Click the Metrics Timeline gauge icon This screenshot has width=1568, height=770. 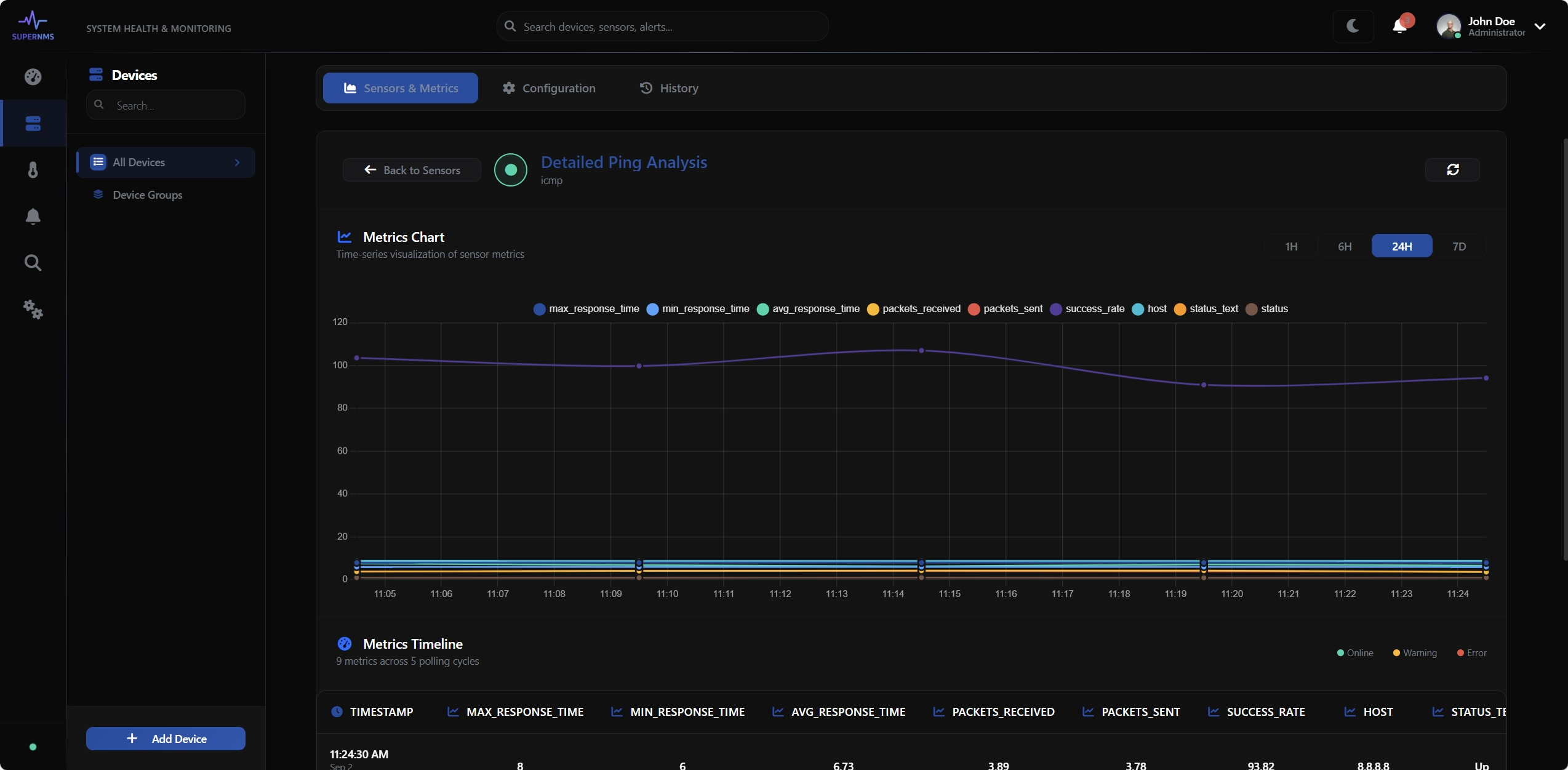click(x=345, y=644)
